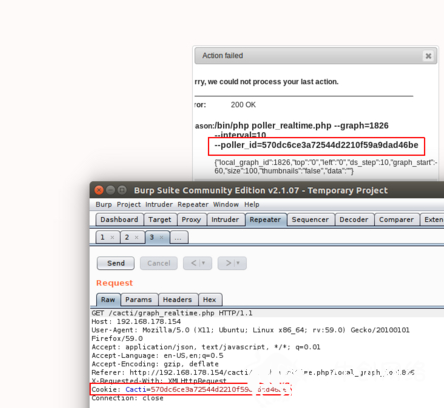Select the Raw request view tab
445x408 pixels.
pyautogui.click(x=108, y=299)
